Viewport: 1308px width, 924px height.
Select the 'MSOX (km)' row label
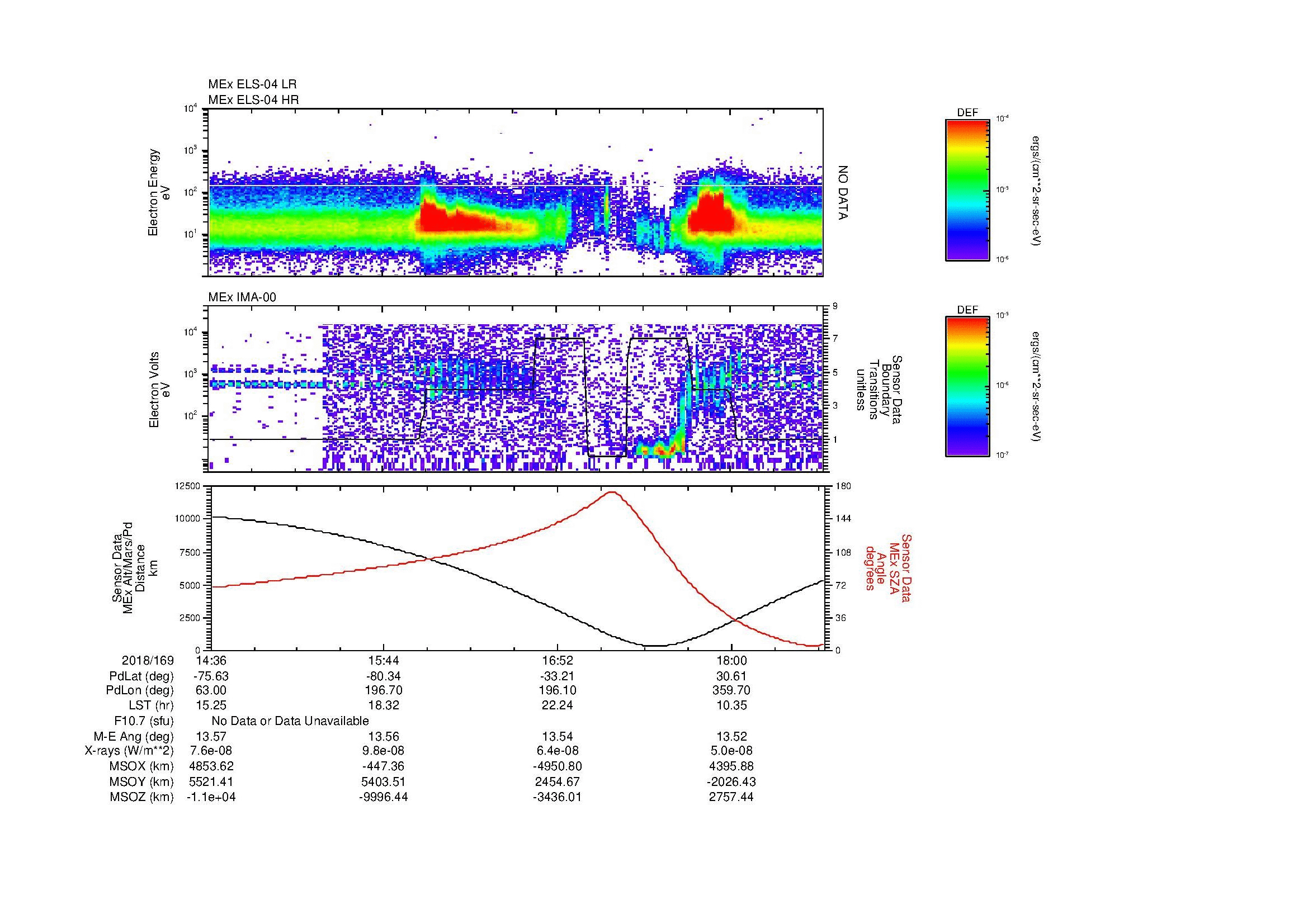coord(142,766)
